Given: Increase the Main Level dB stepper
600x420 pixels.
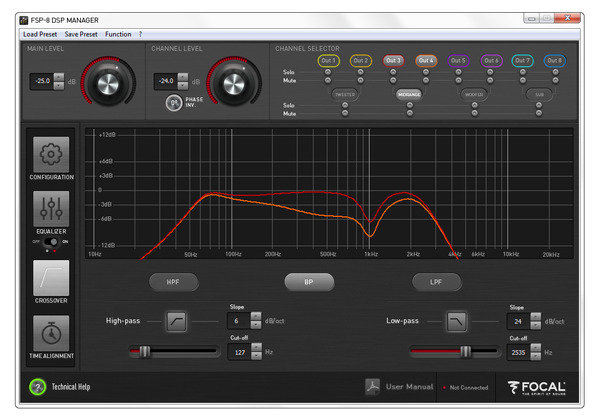Looking at the screenshot, I should 59,77.
